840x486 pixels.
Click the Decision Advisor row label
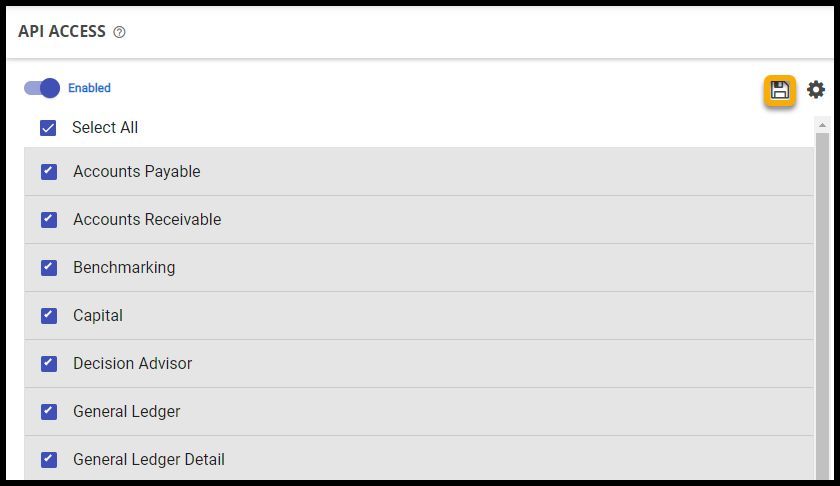pos(133,364)
